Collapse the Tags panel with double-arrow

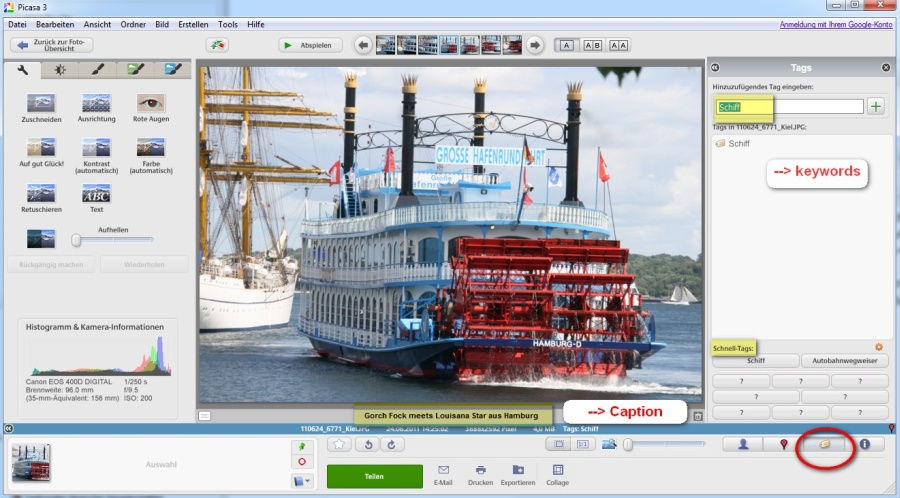(715, 68)
